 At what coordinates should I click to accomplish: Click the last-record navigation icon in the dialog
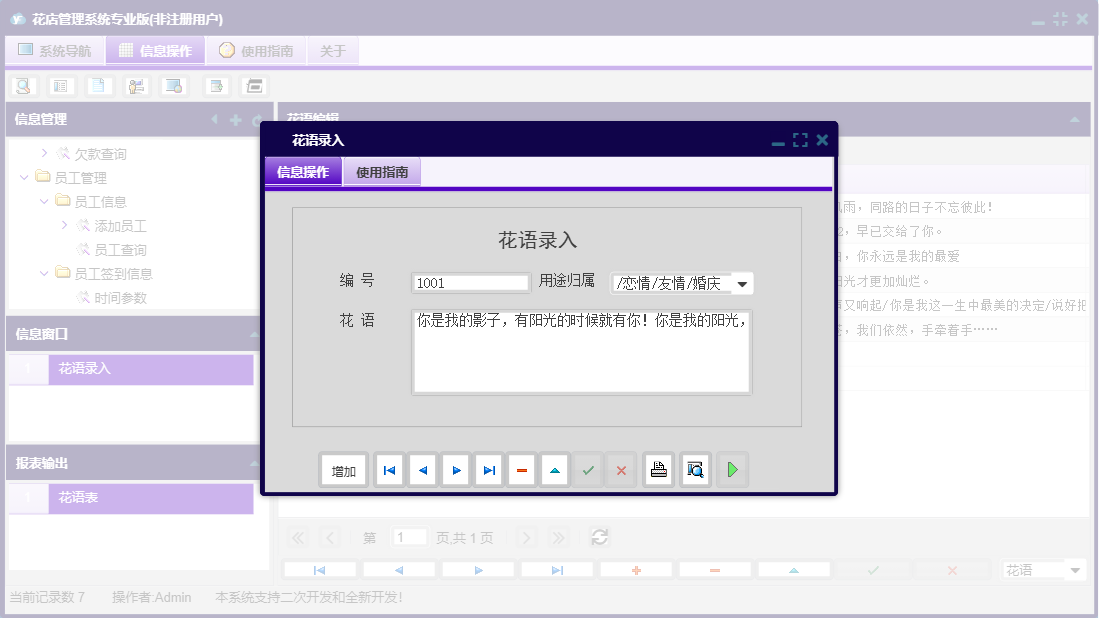coord(488,470)
